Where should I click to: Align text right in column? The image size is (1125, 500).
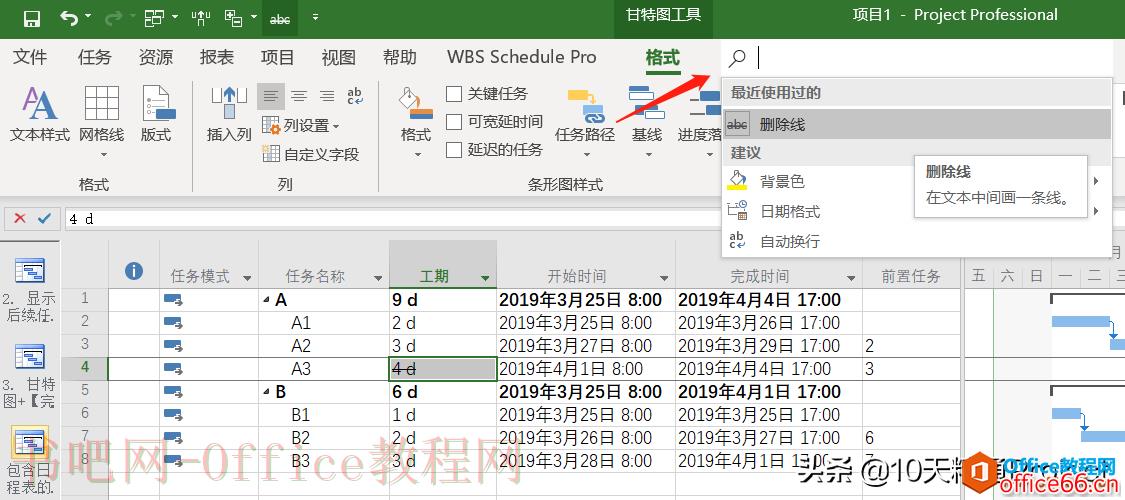tap(327, 96)
